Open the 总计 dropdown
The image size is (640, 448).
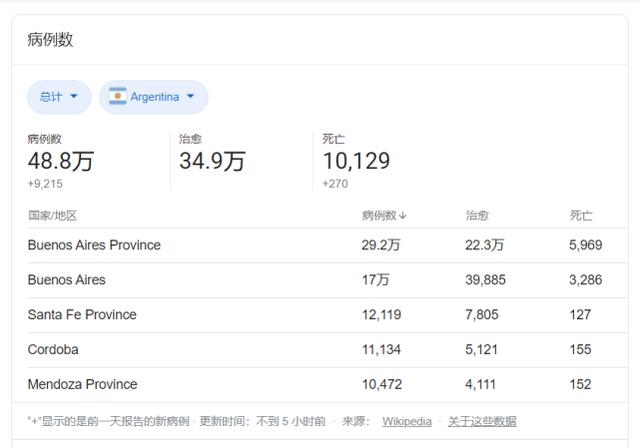point(59,97)
